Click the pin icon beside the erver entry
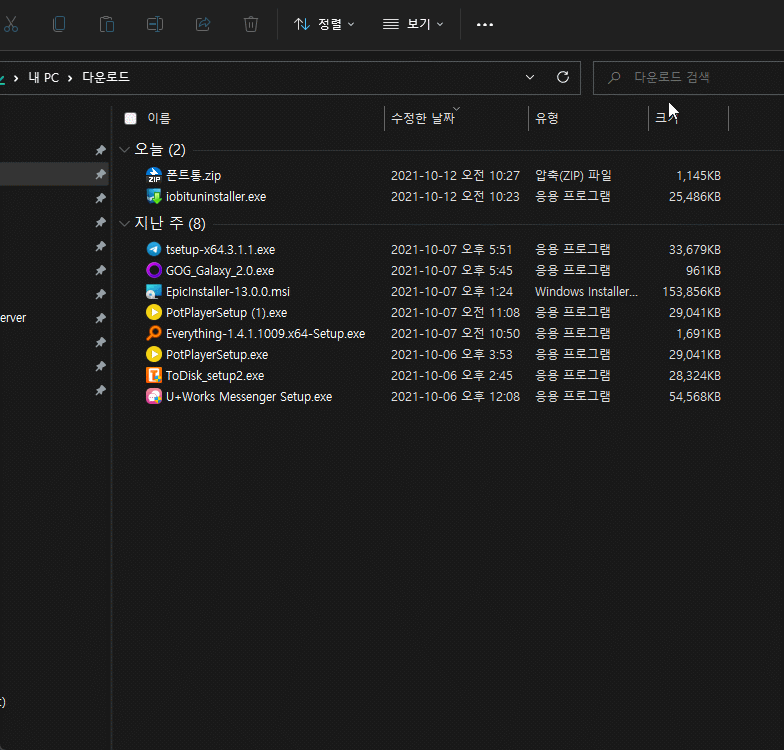Viewport: 784px width, 750px height. tap(100, 318)
